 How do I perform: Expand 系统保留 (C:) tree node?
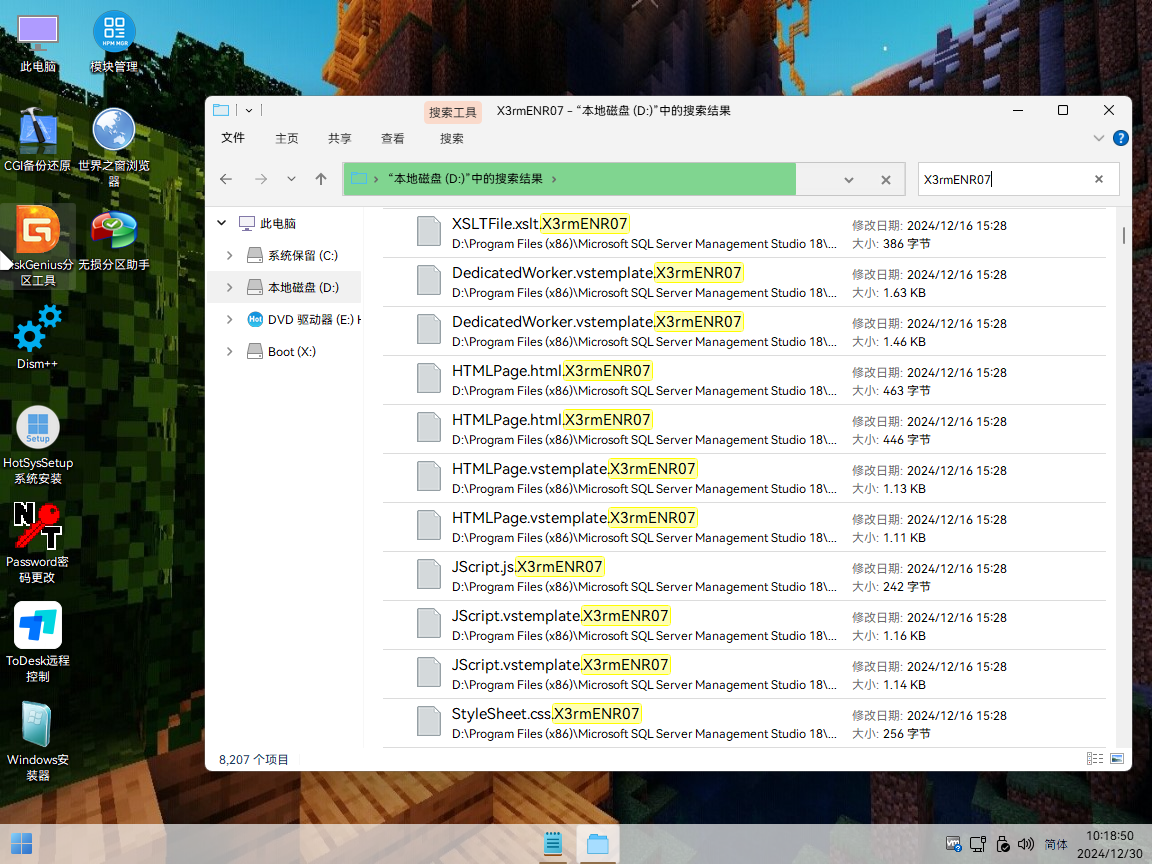coord(230,256)
